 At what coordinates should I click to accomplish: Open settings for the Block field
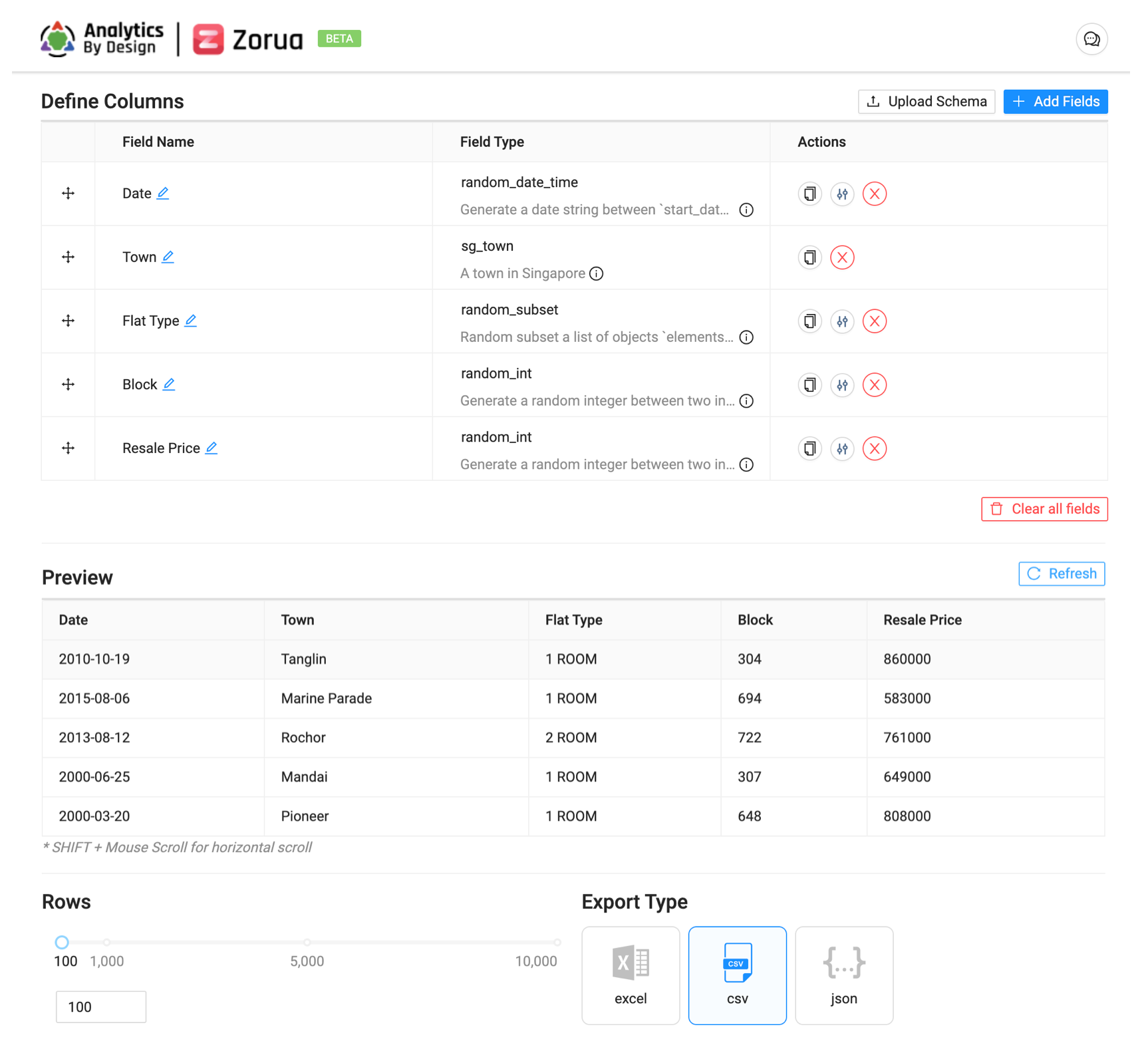842,384
